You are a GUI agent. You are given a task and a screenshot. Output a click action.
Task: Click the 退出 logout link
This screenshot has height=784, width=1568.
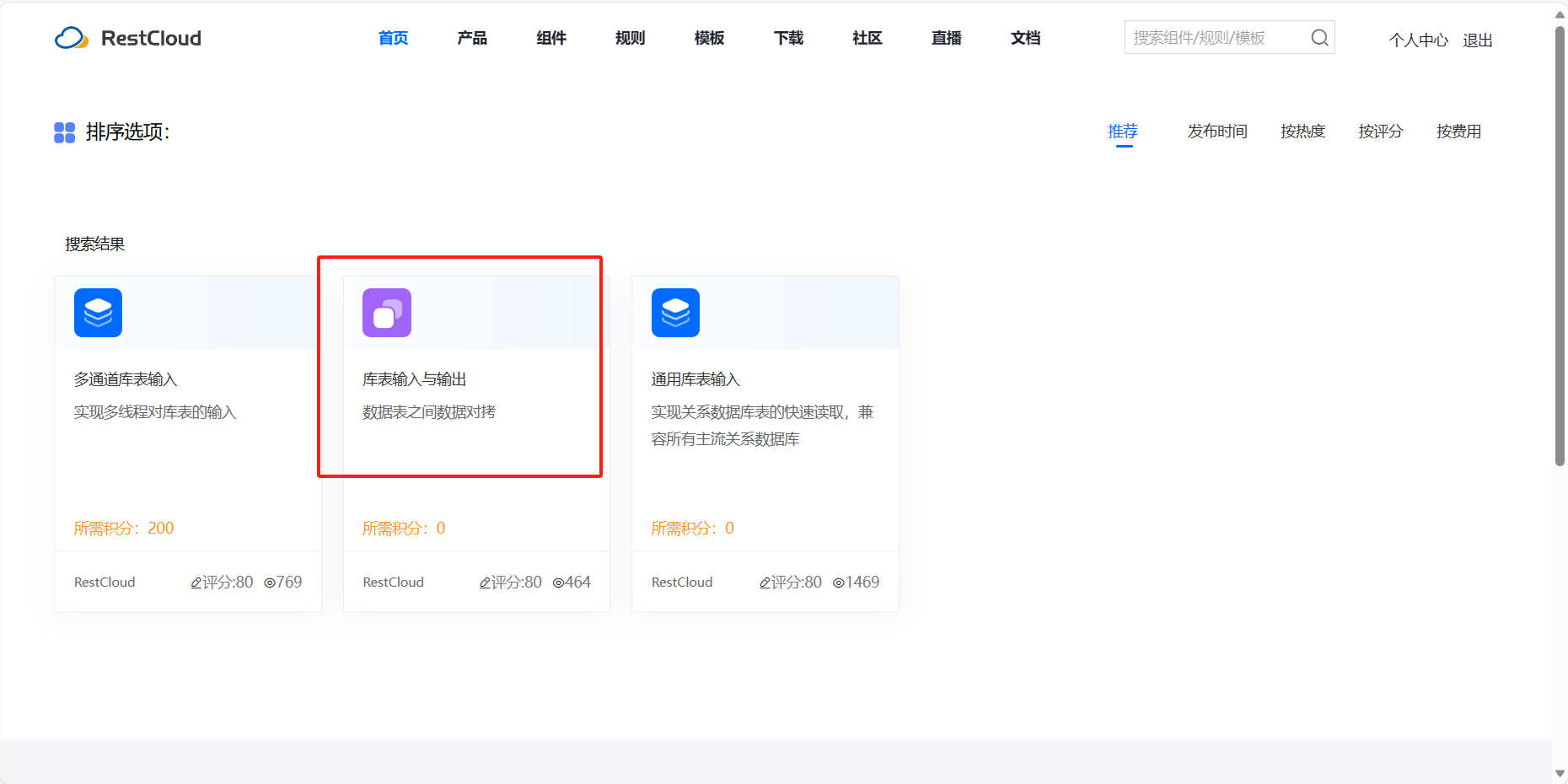(1477, 40)
